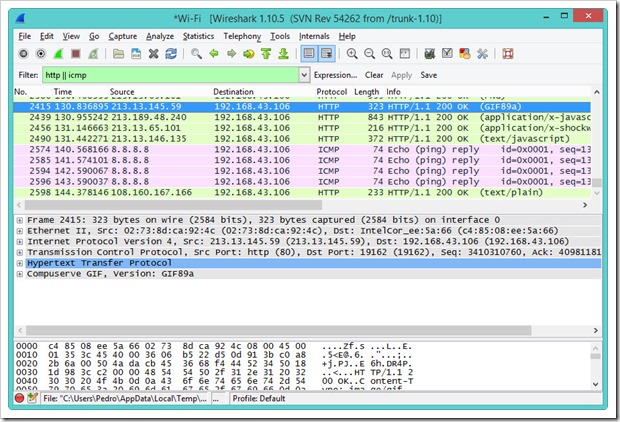Sort packets by the Source column header
The image size is (620, 422).
pos(122,91)
